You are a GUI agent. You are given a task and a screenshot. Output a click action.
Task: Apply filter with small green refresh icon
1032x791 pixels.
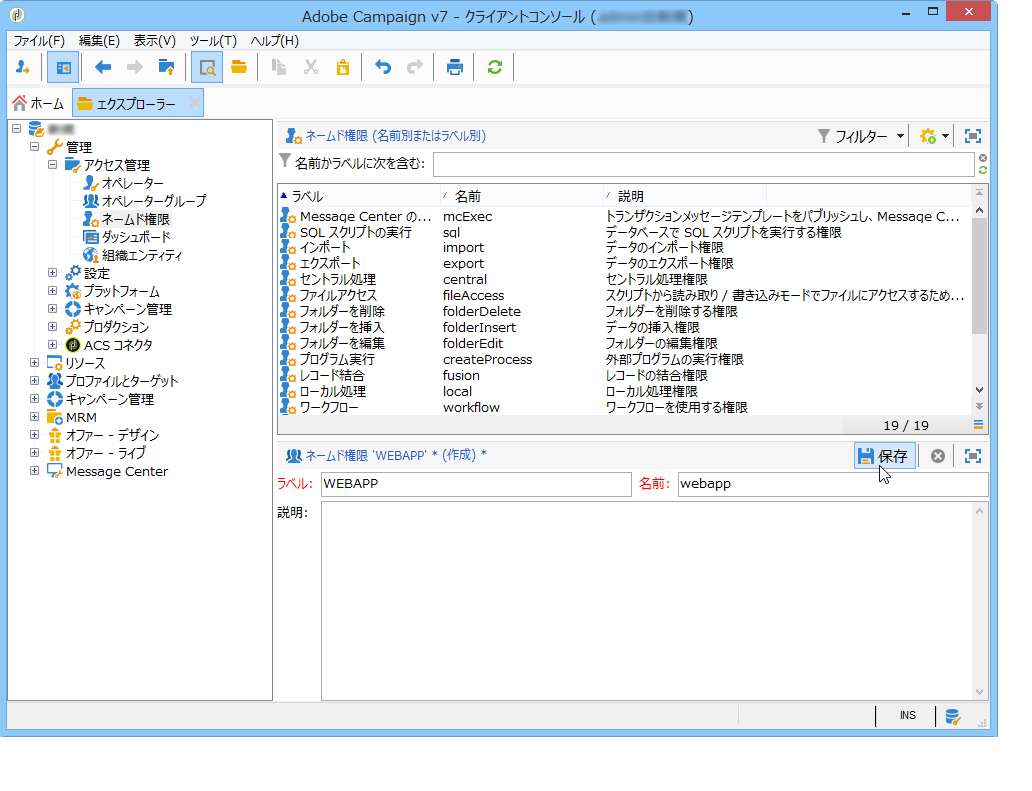983,170
